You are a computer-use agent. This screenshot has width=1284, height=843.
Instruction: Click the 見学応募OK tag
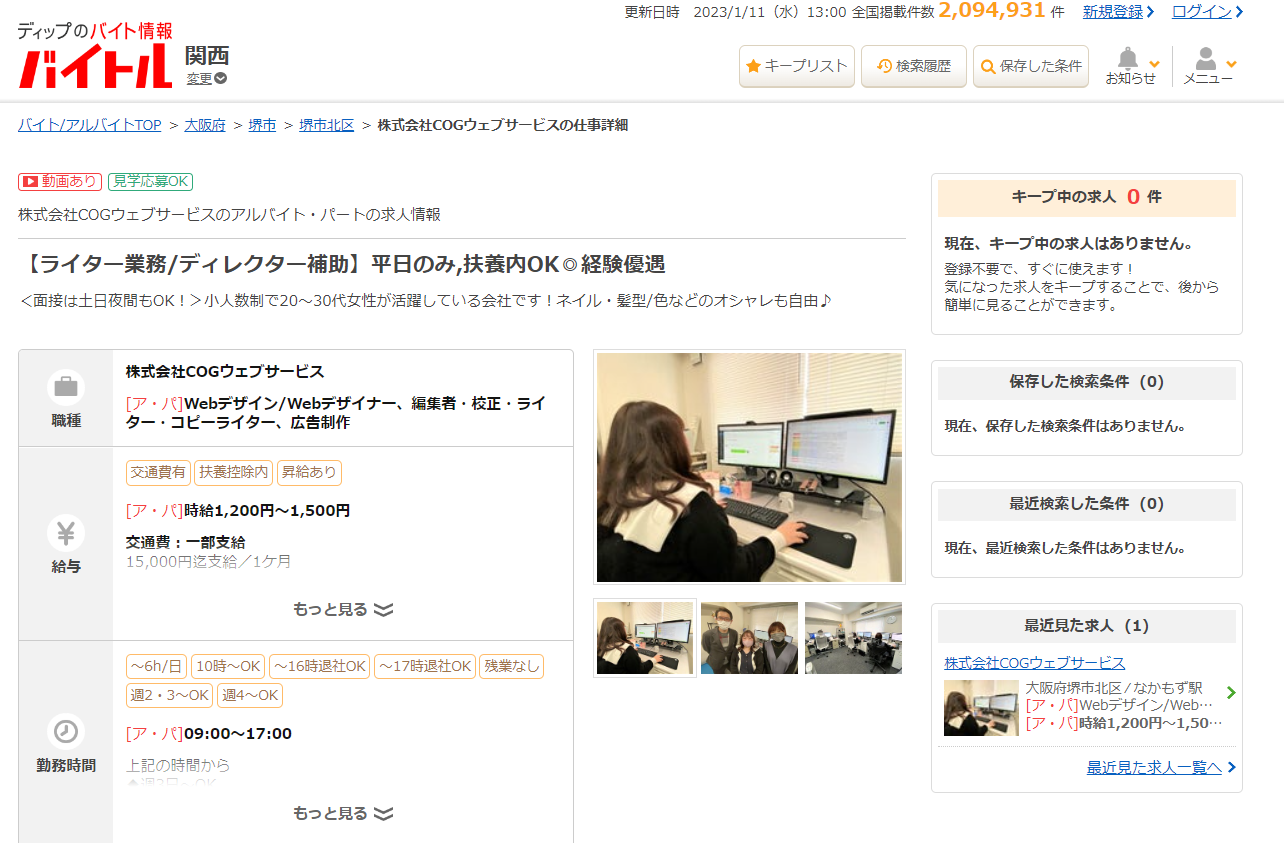(x=150, y=181)
